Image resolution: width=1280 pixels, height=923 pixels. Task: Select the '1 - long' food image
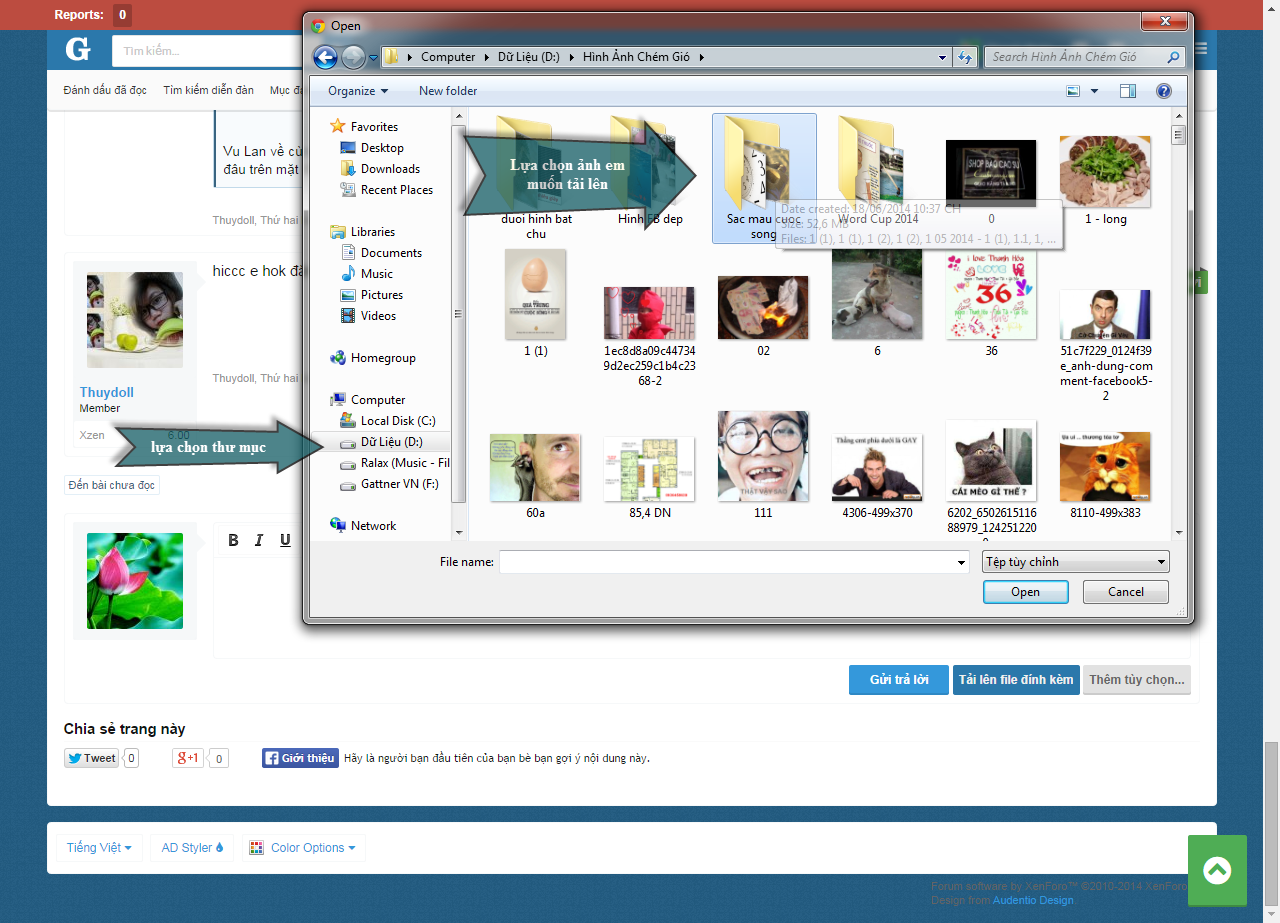click(1105, 180)
